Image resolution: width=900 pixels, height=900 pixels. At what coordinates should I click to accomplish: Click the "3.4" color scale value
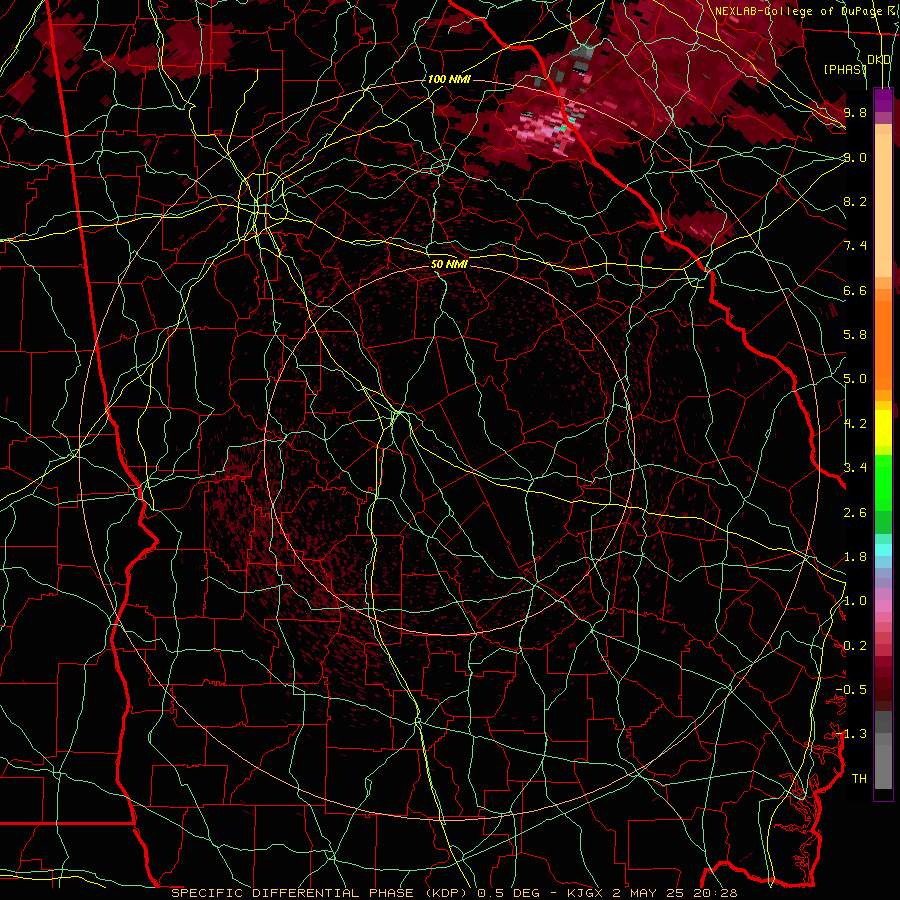point(855,468)
